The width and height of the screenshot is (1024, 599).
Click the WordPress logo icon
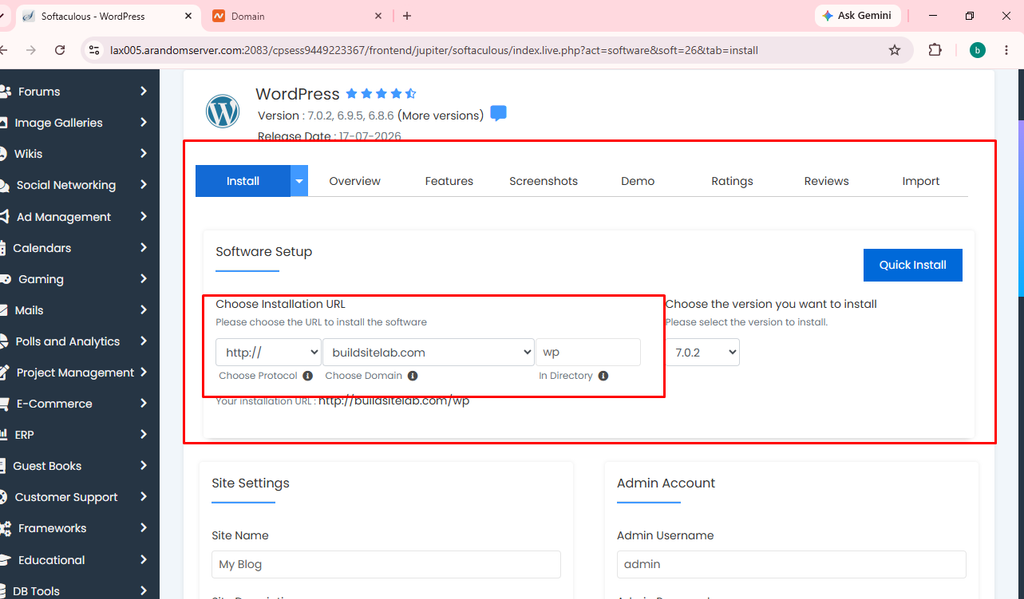(x=223, y=111)
